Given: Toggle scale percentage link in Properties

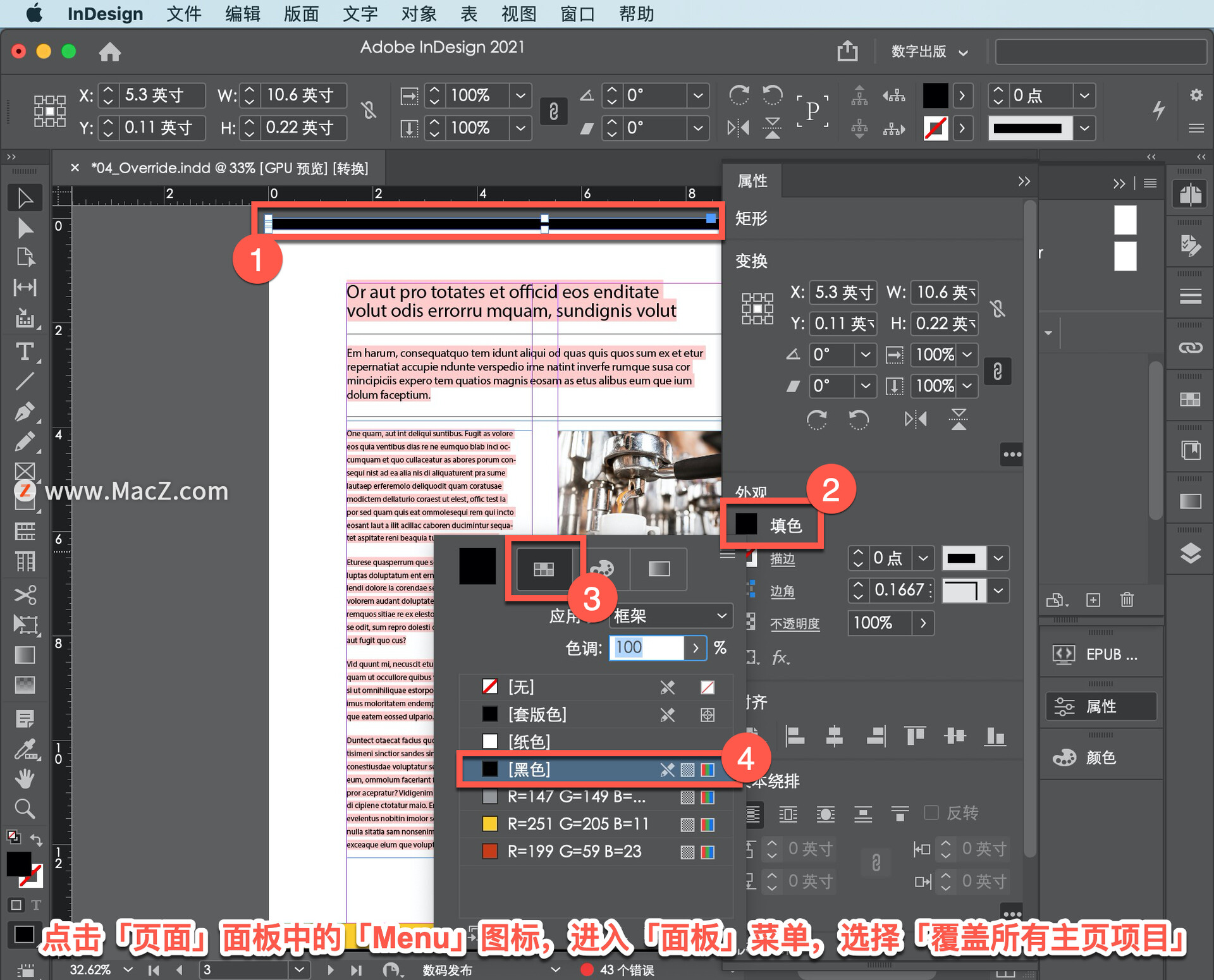Looking at the screenshot, I should 997,371.
